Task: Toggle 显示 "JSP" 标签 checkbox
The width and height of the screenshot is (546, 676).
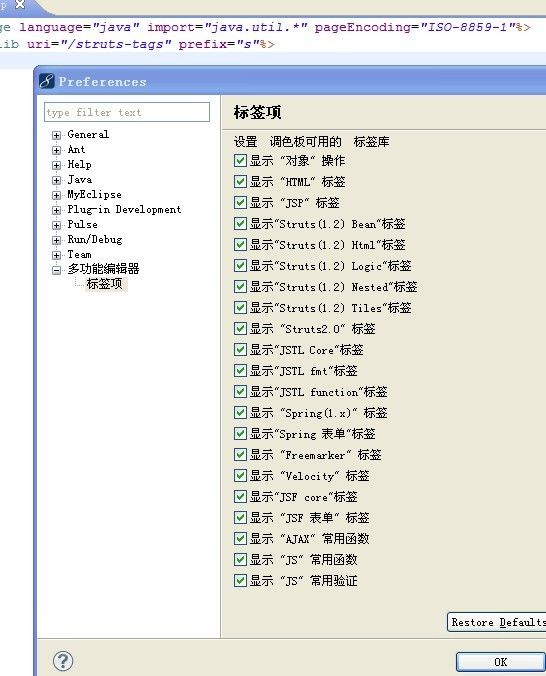Action: pyautogui.click(x=240, y=203)
